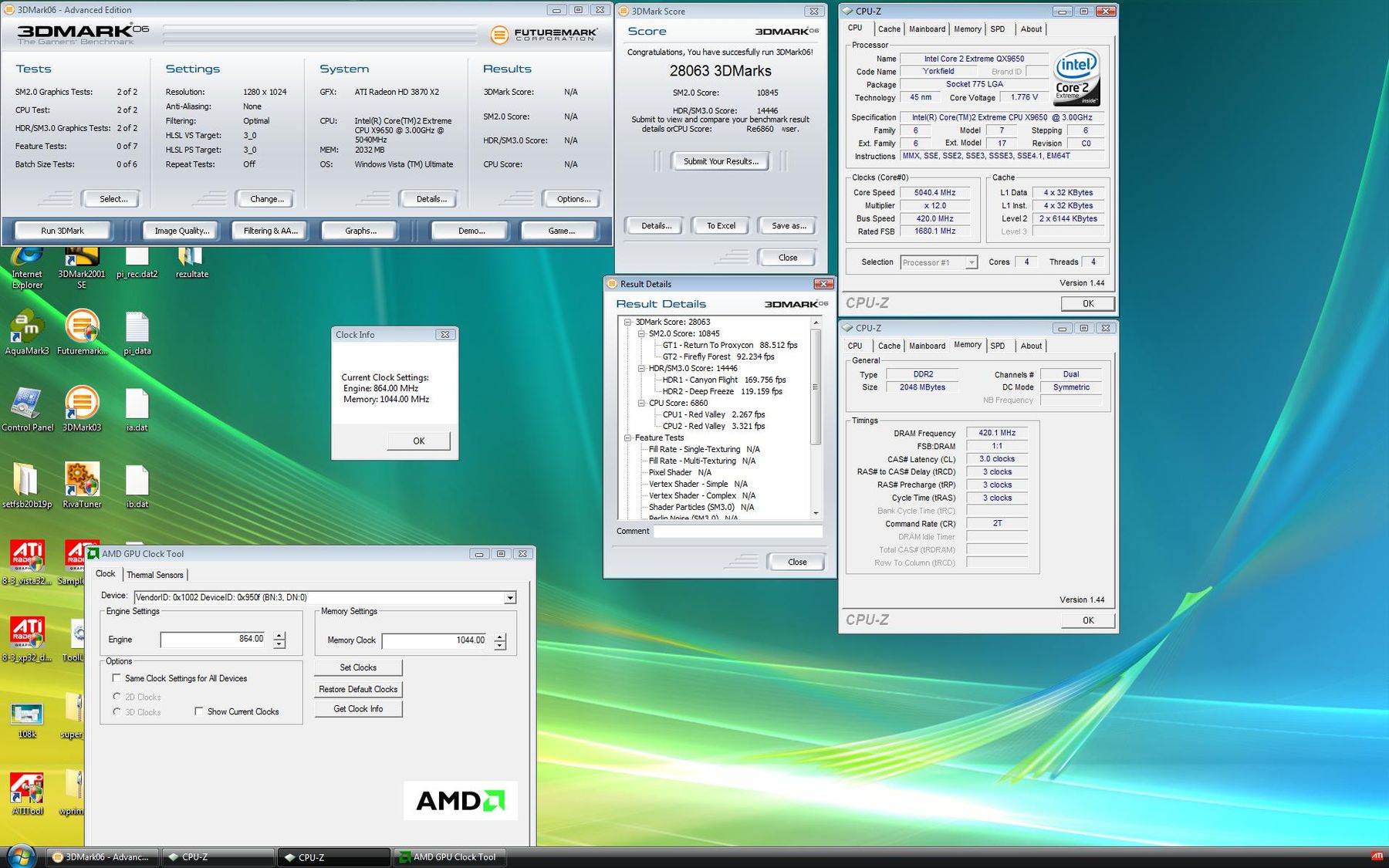Decrease the Memory Clock stepper

[500, 645]
